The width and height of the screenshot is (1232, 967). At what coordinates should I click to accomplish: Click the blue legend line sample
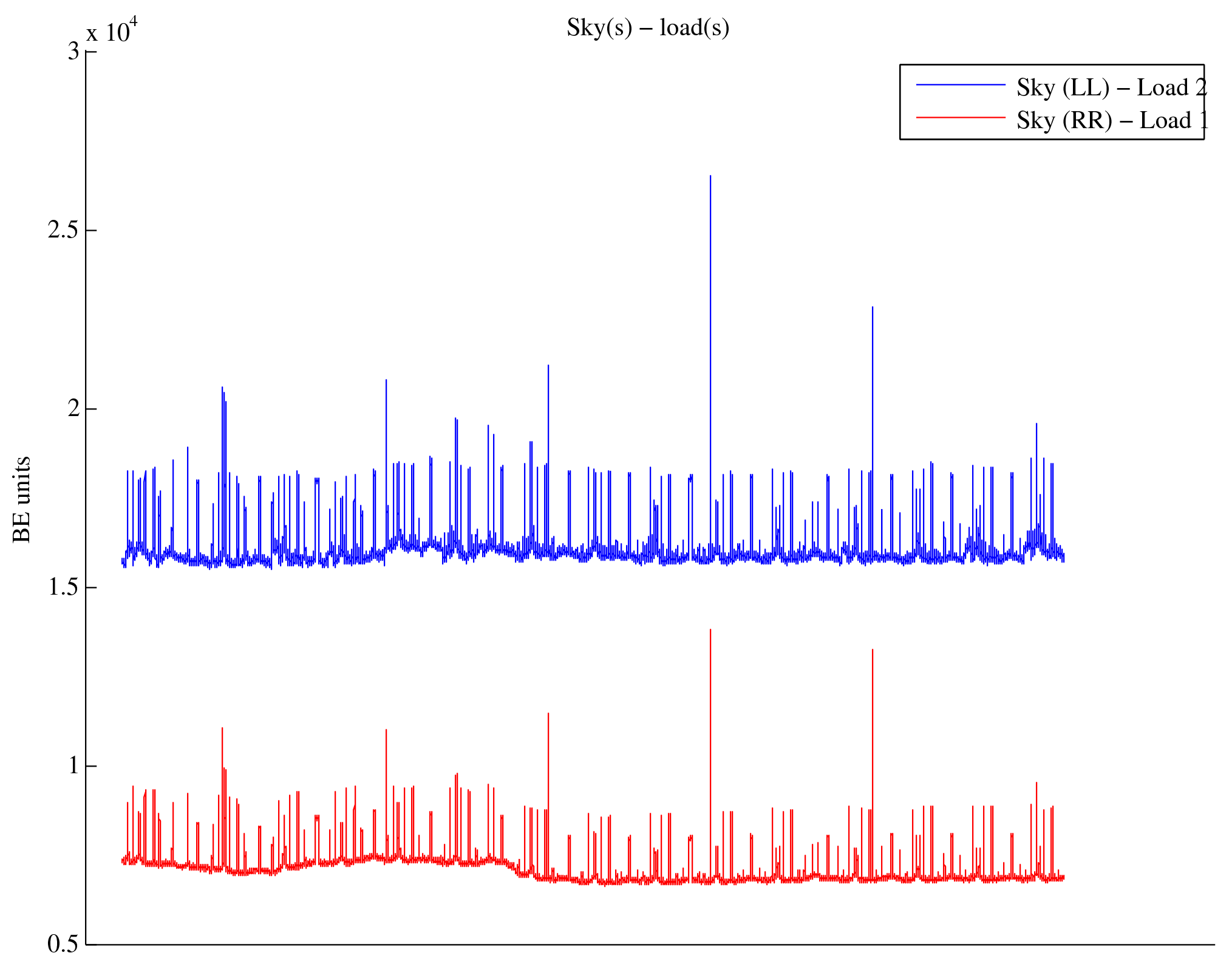click(961, 85)
